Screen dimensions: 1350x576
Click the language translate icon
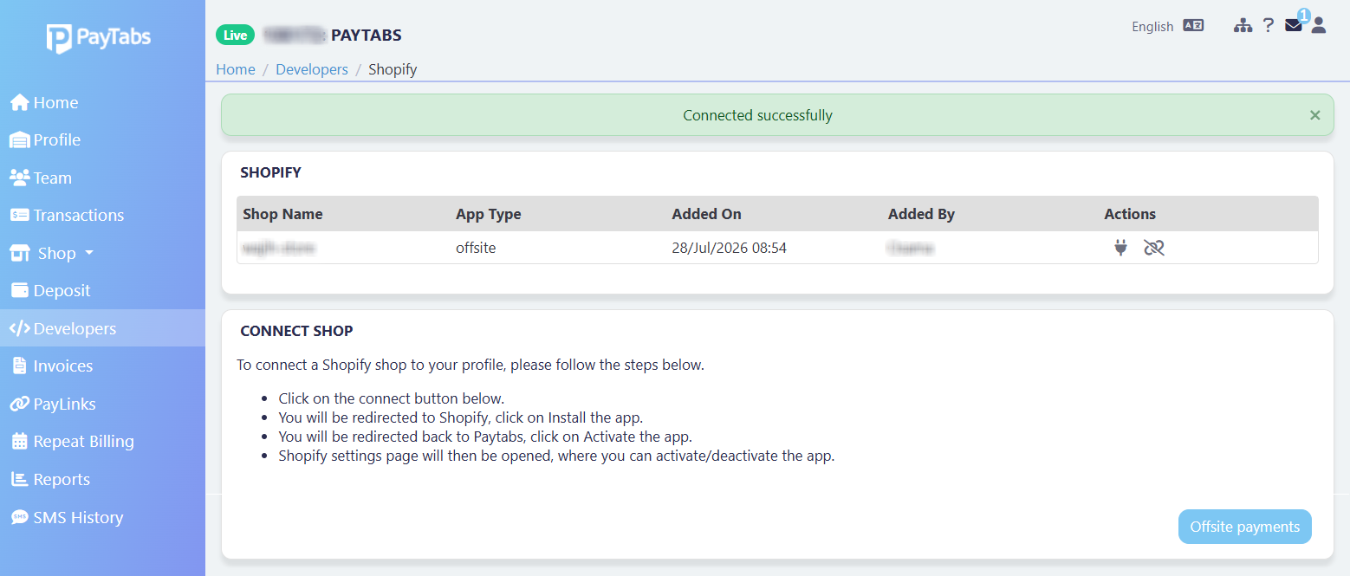1193,26
